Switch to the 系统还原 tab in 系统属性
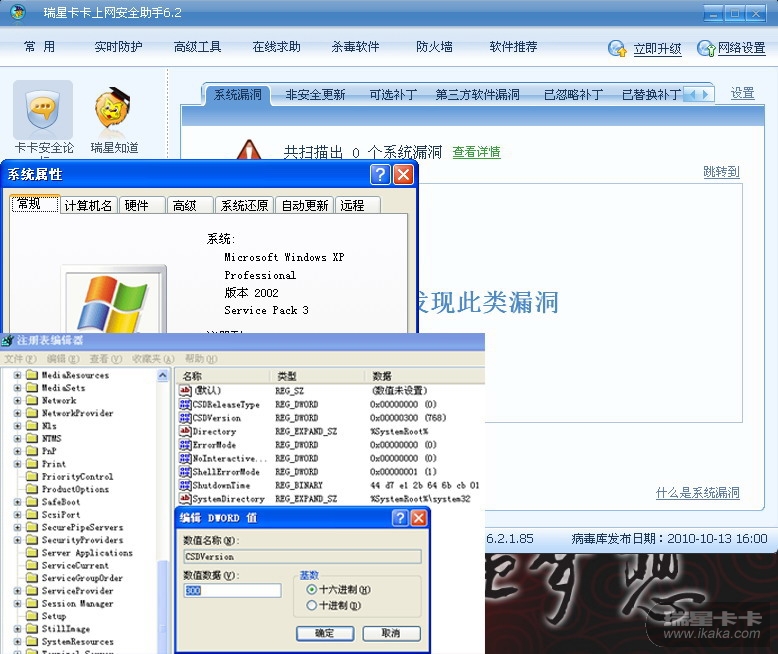 coord(244,205)
